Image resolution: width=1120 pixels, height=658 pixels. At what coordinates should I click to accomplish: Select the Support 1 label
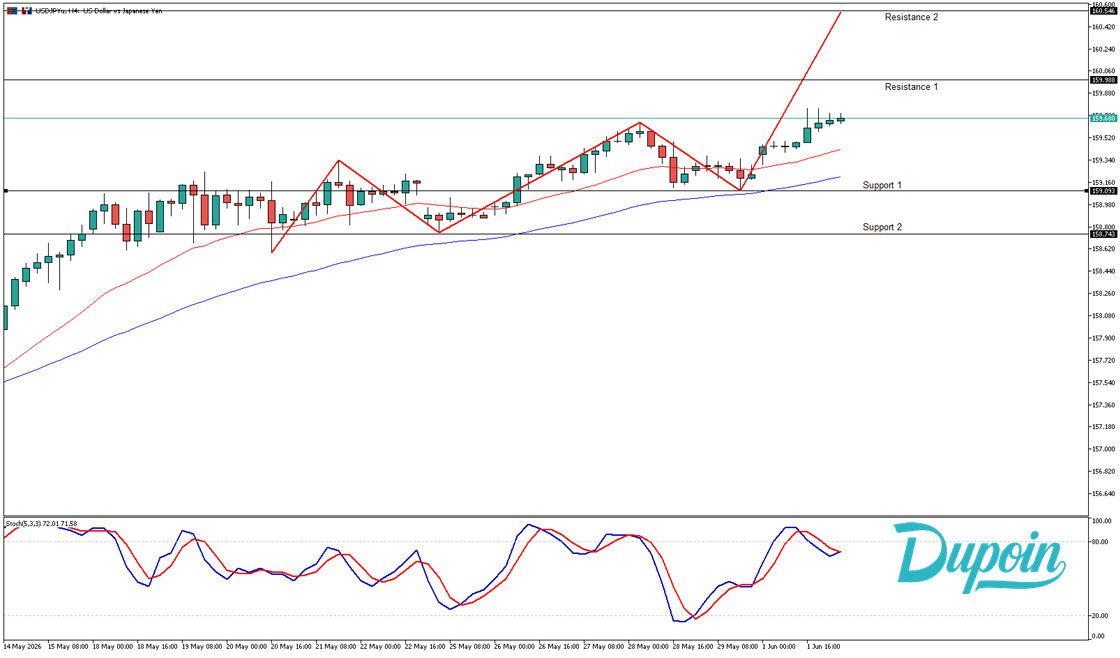pos(882,186)
